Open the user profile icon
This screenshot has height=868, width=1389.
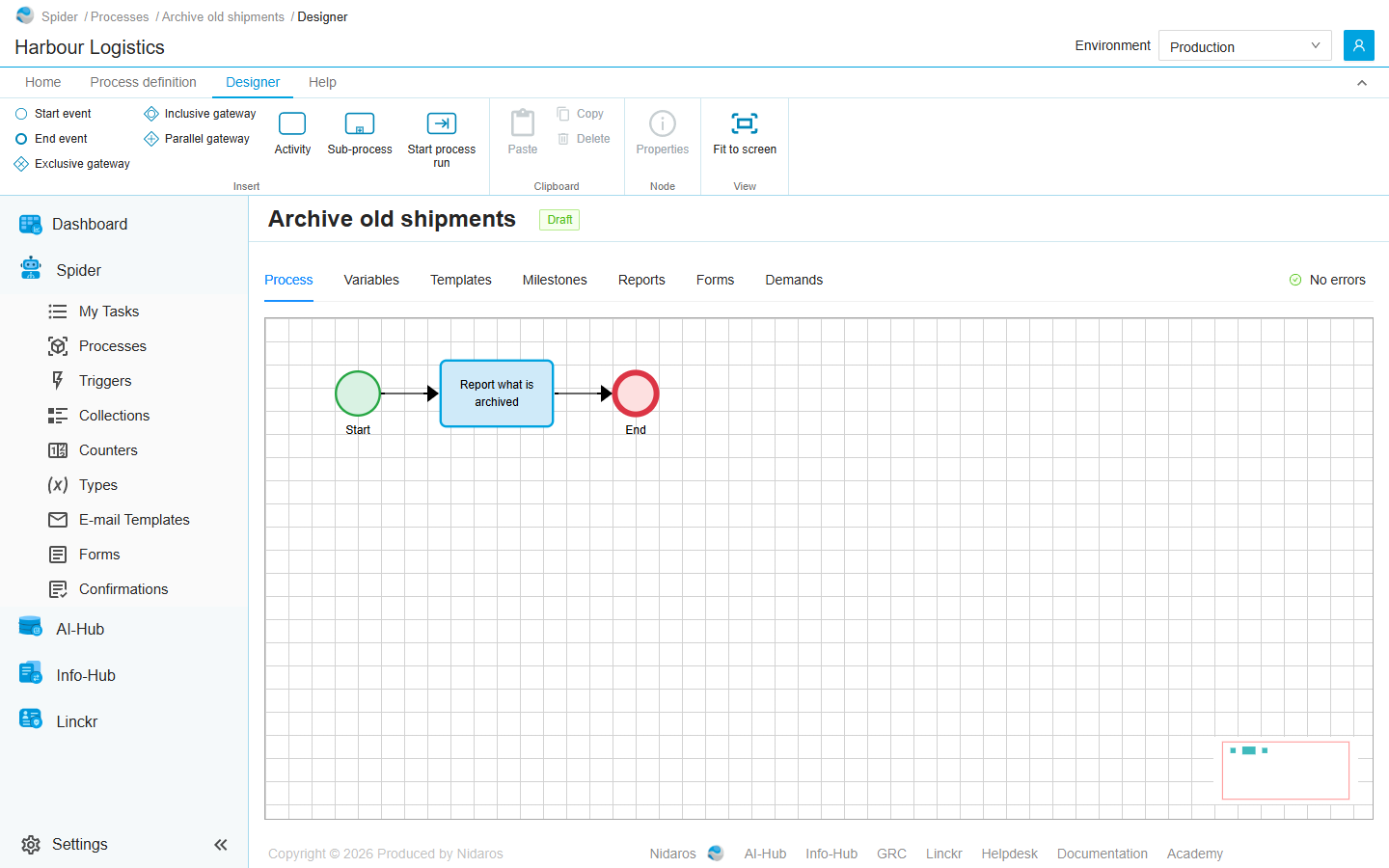1359,45
